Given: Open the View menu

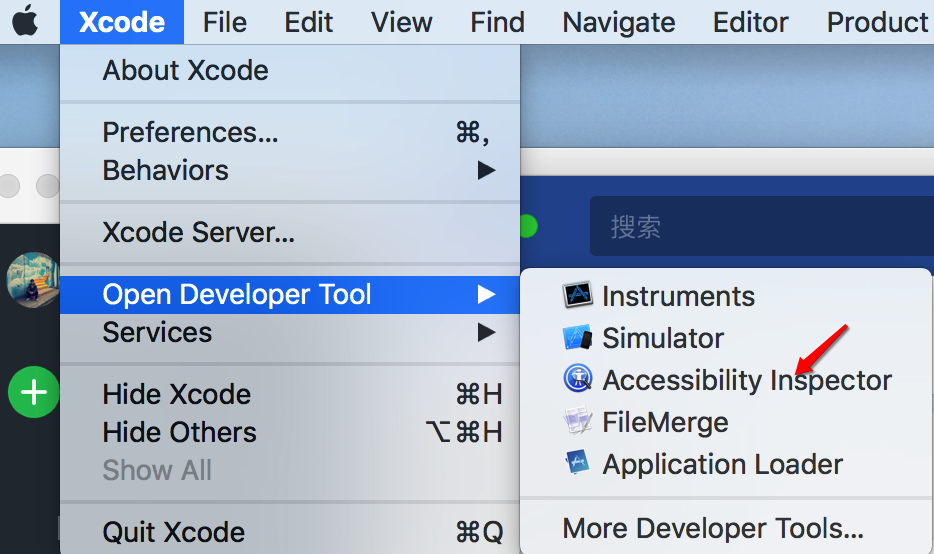Looking at the screenshot, I should click(401, 22).
